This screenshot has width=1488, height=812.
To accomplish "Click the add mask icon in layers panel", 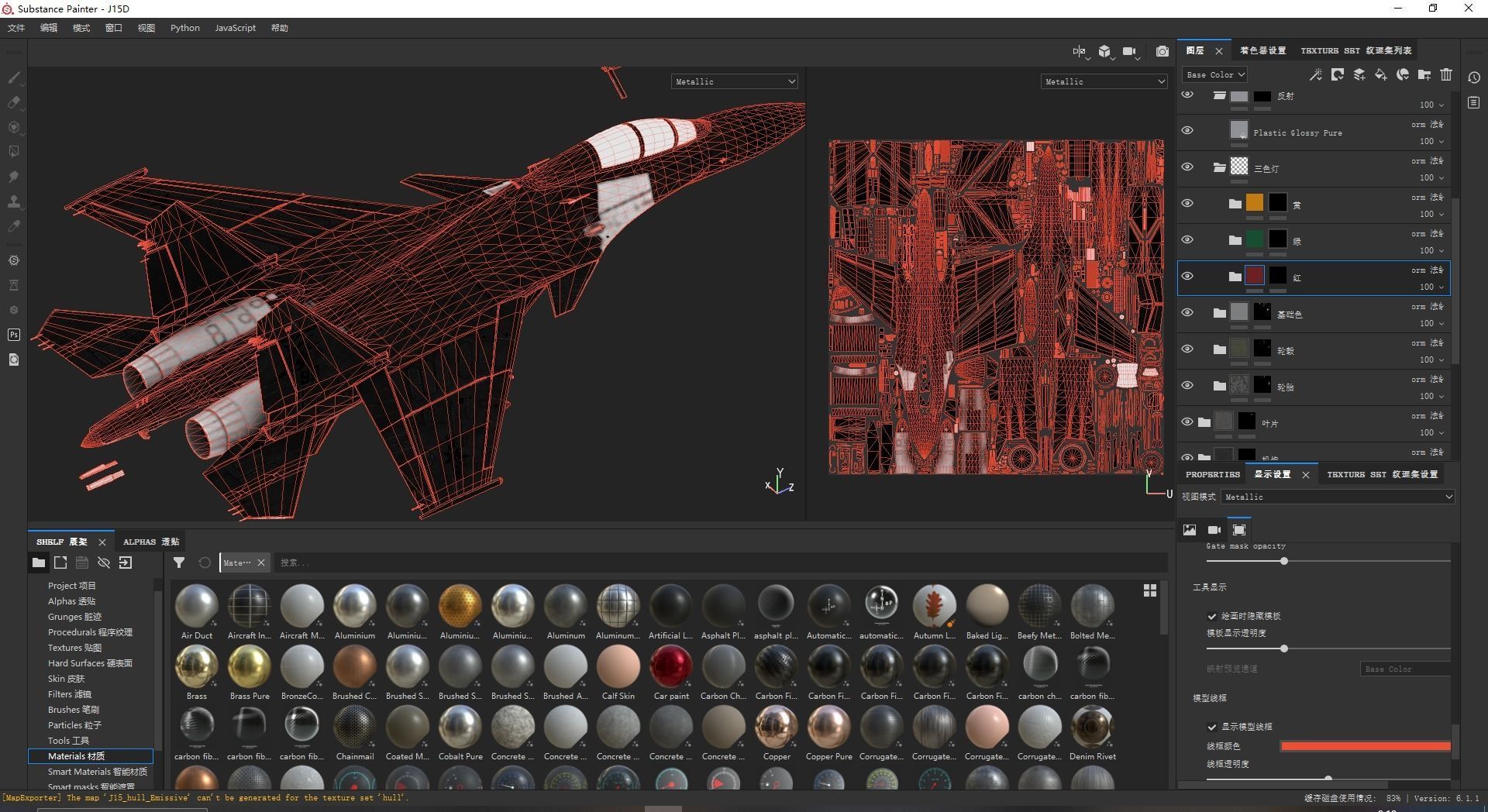I will point(1338,74).
